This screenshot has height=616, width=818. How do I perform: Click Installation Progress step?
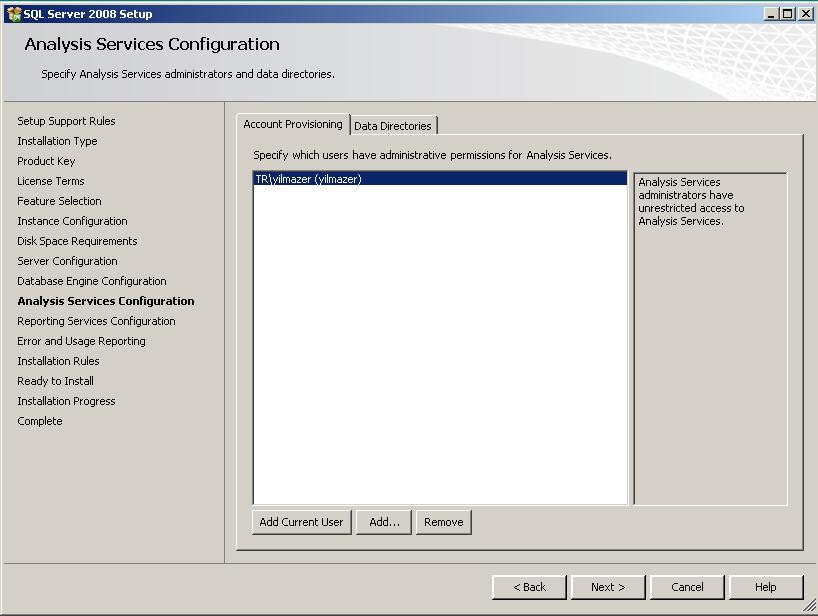tap(66, 401)
